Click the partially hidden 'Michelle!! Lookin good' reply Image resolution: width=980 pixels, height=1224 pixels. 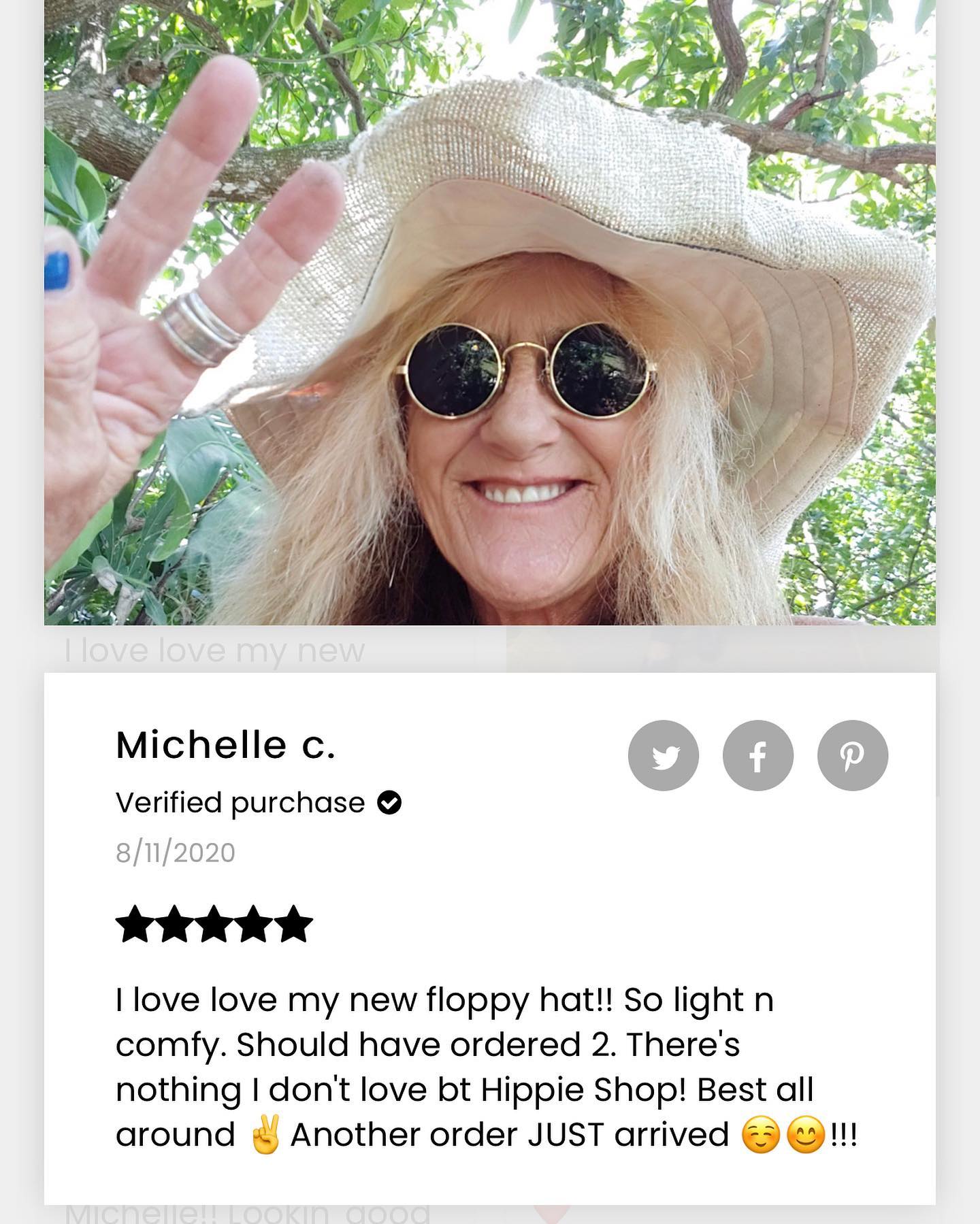248,1214
